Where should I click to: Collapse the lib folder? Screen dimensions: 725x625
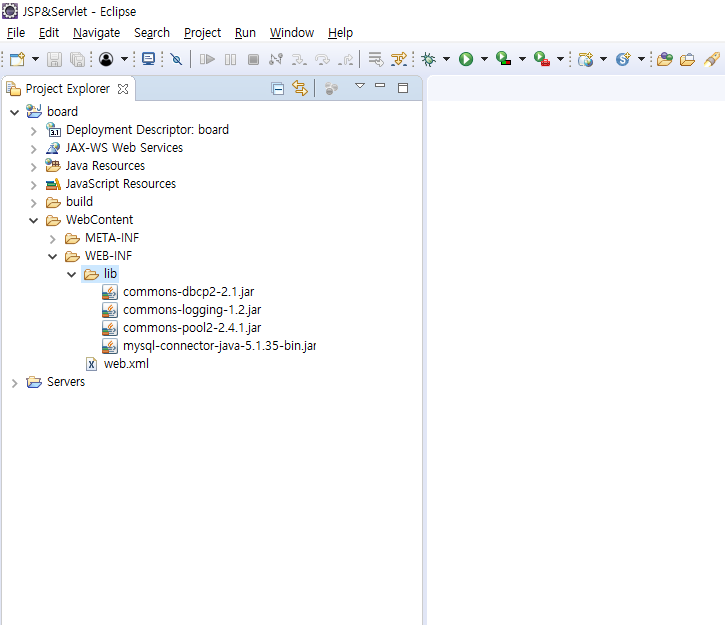pyautogui.click(x=72, y=275)
